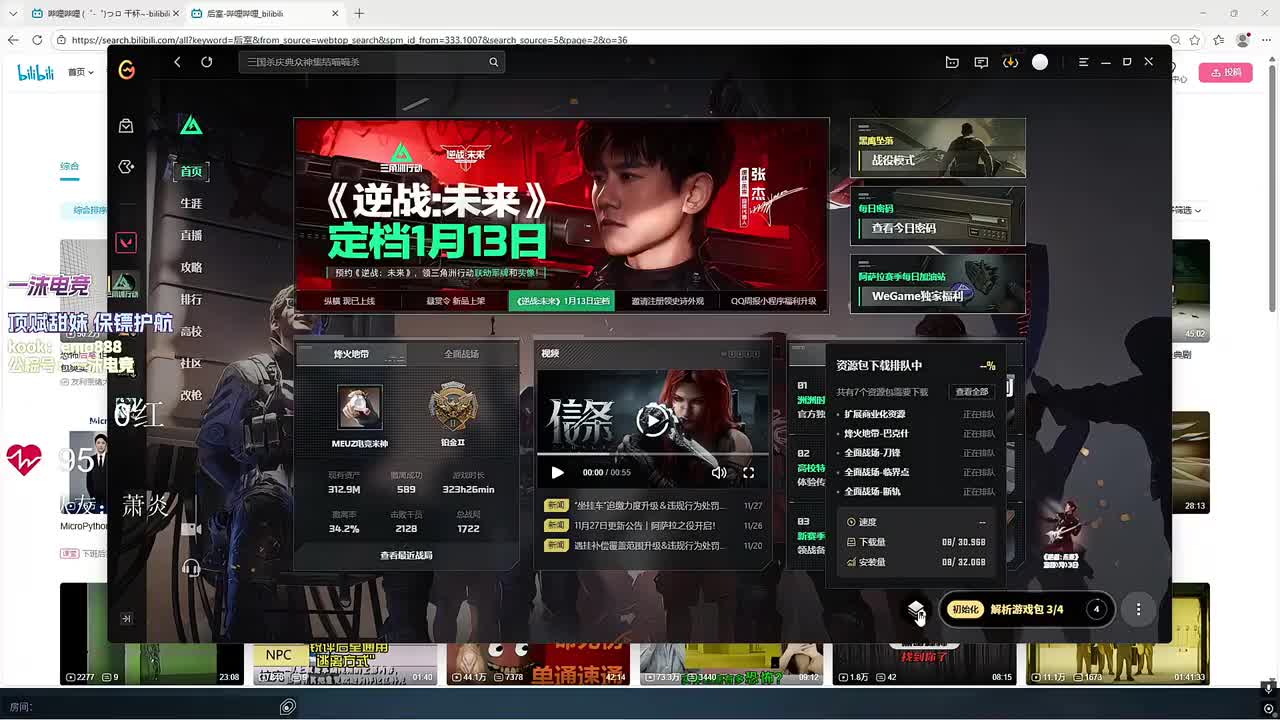Click the WeGame logo icon
Screen dimensions: 1280x720
pos(126,69)
